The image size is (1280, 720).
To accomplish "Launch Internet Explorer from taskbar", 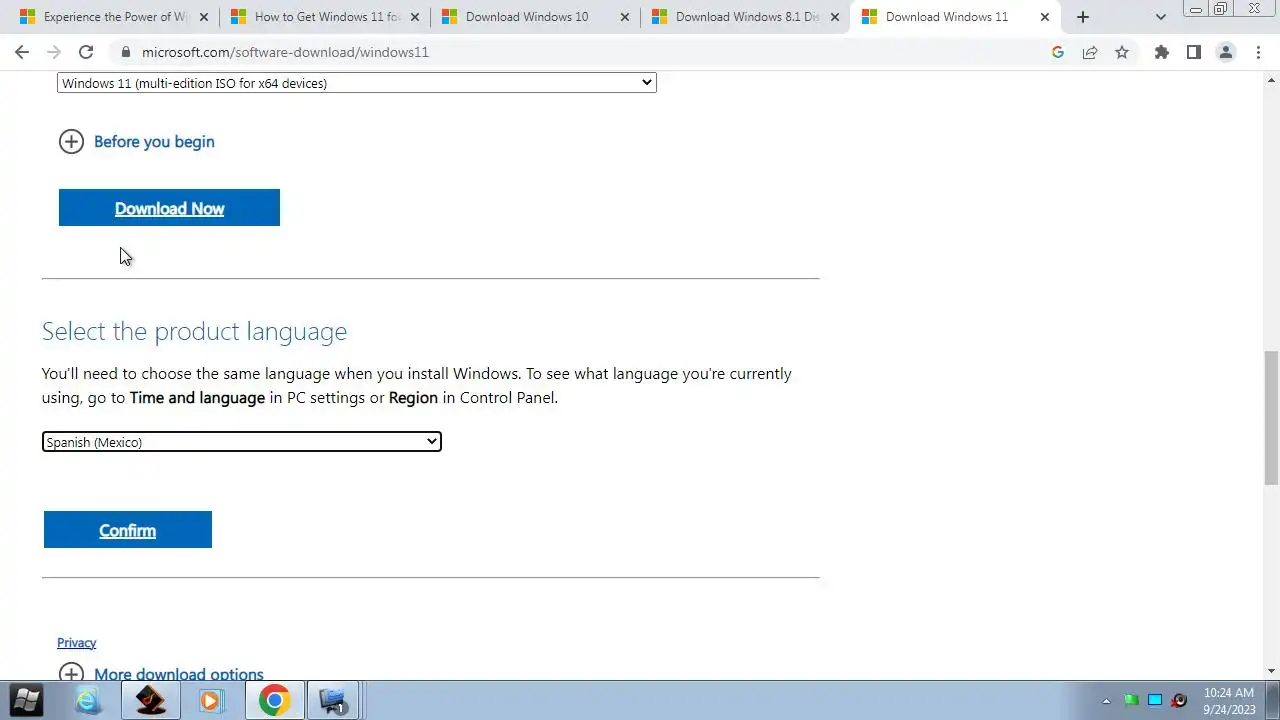I will pos(88,700).
